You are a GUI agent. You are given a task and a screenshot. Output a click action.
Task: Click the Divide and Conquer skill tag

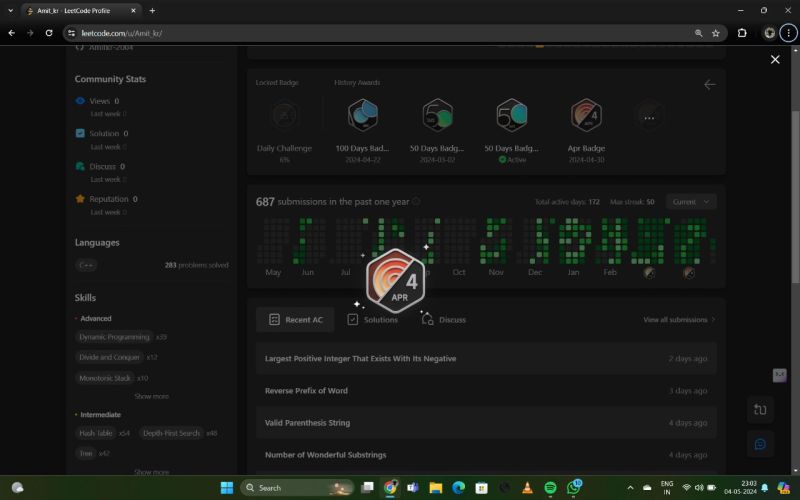pos(109,358)
